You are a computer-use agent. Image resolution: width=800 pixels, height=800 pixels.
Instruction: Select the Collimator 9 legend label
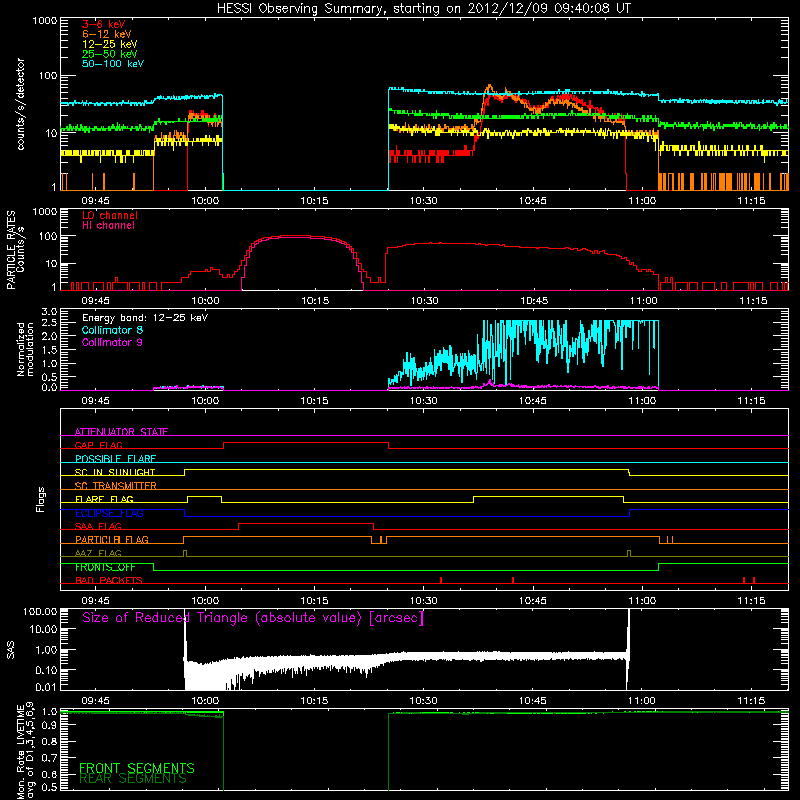click(x=112, y=342)
